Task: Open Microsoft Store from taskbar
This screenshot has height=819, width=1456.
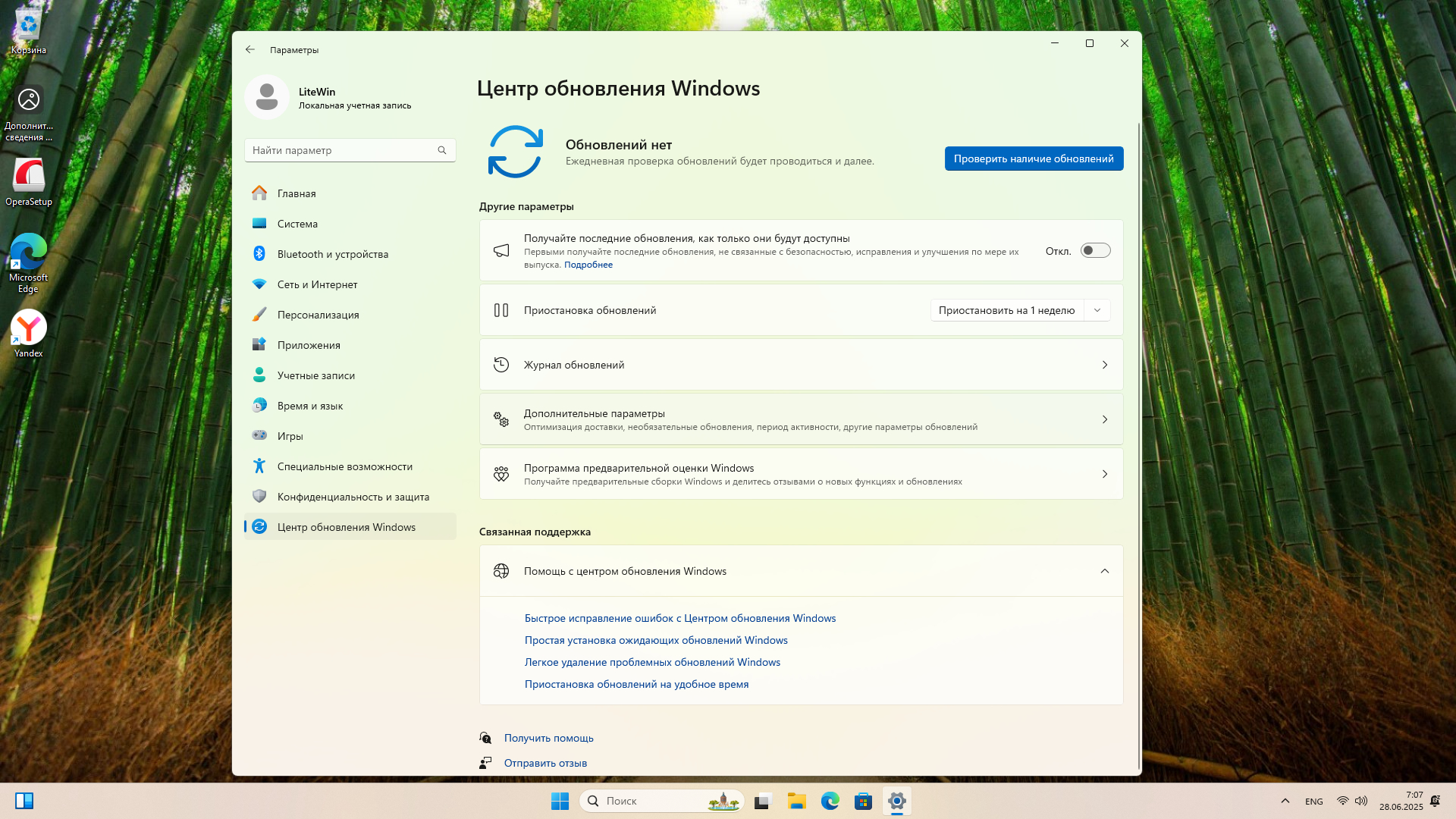Action: coord(863,801)
